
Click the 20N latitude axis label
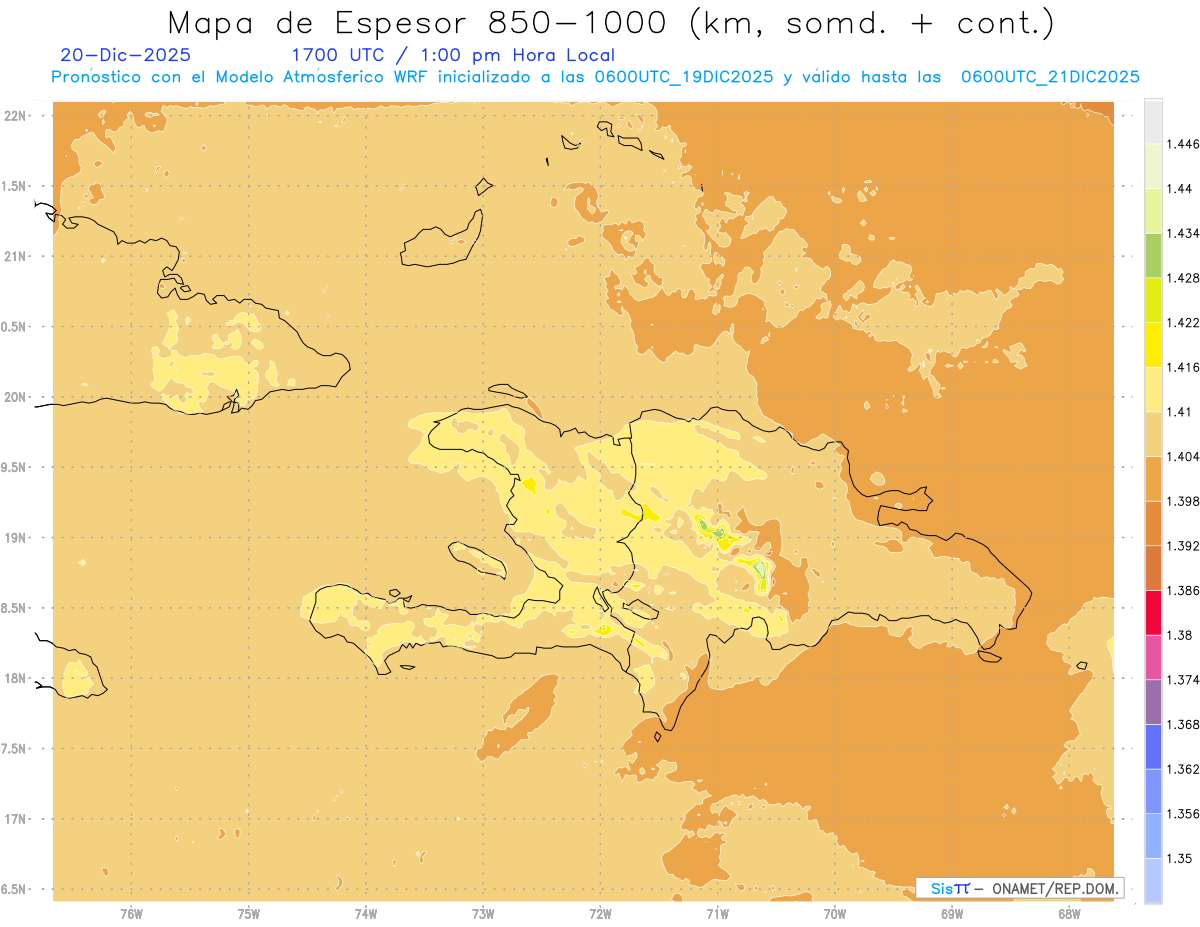pos(16,397)
